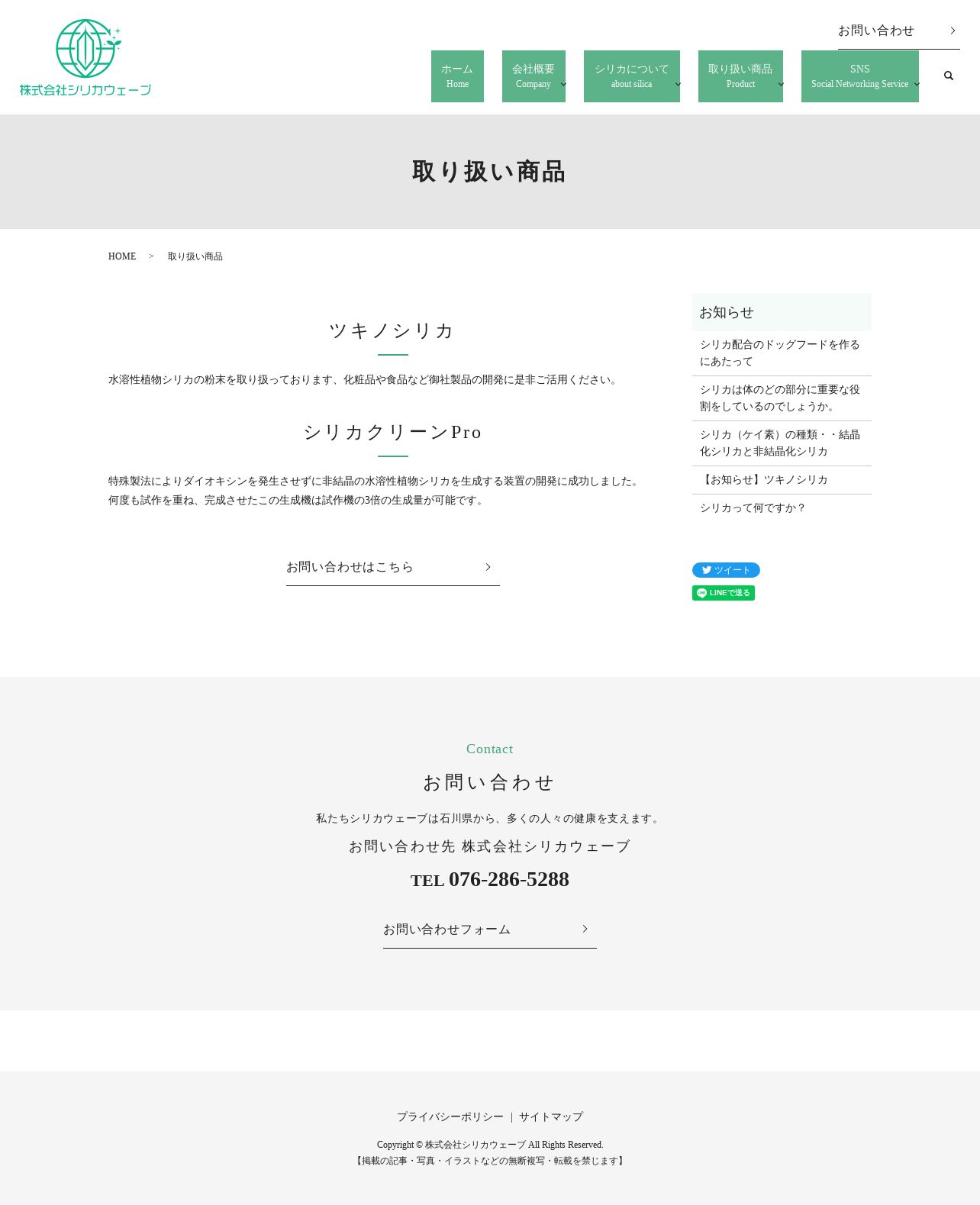980x1205 pixels.
Task: Open news item 【お知らせ】ツキノシリカ
Action: coord(782,480)
